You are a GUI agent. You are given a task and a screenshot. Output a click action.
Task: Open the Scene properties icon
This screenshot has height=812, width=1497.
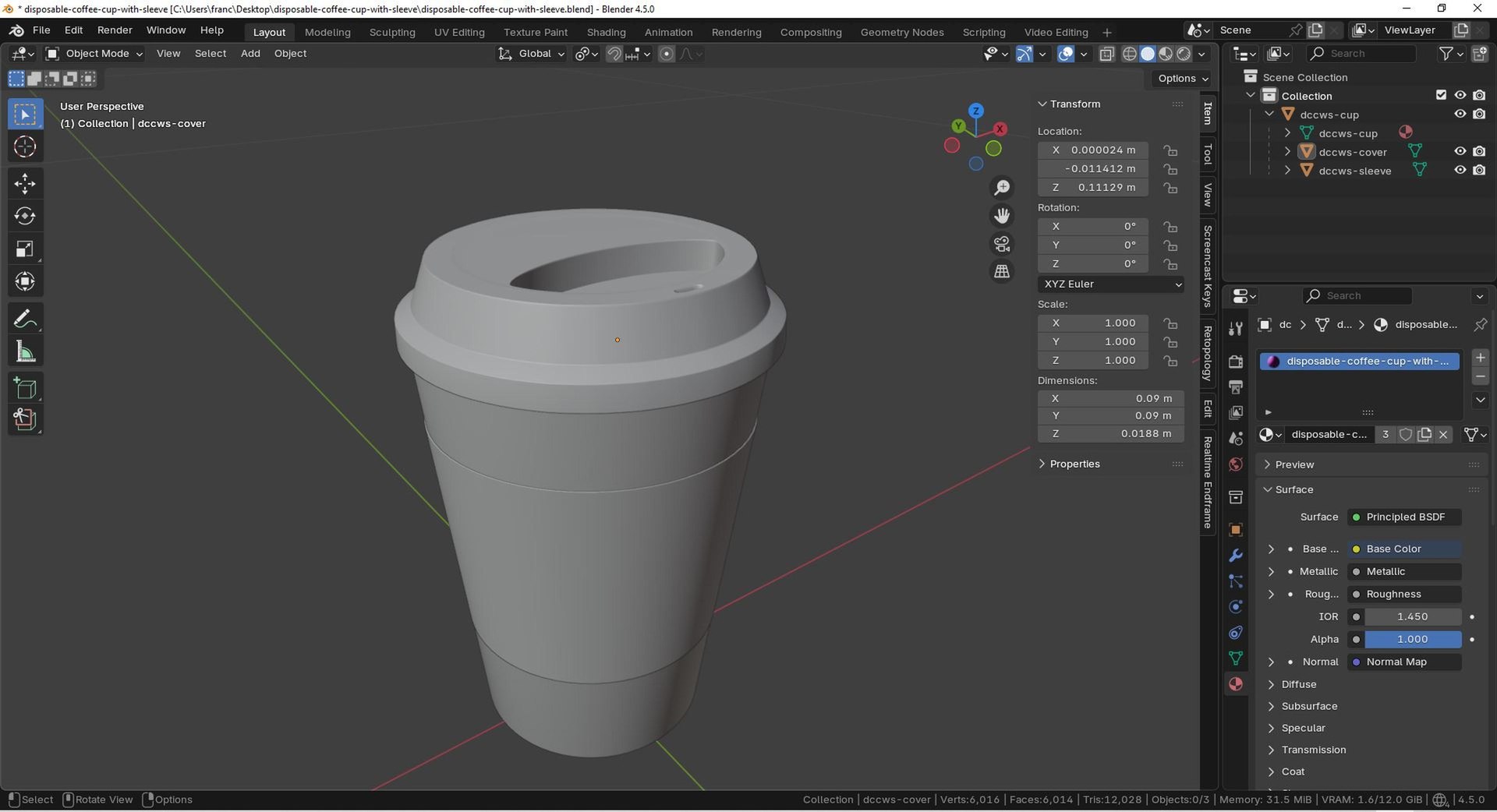tap(1236, 439)
